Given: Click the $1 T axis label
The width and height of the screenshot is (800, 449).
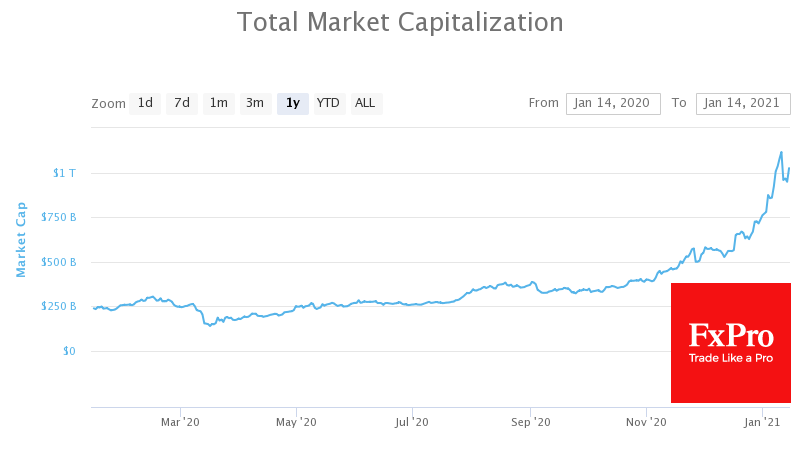Looking at the screenshot, I should point(63,173).
